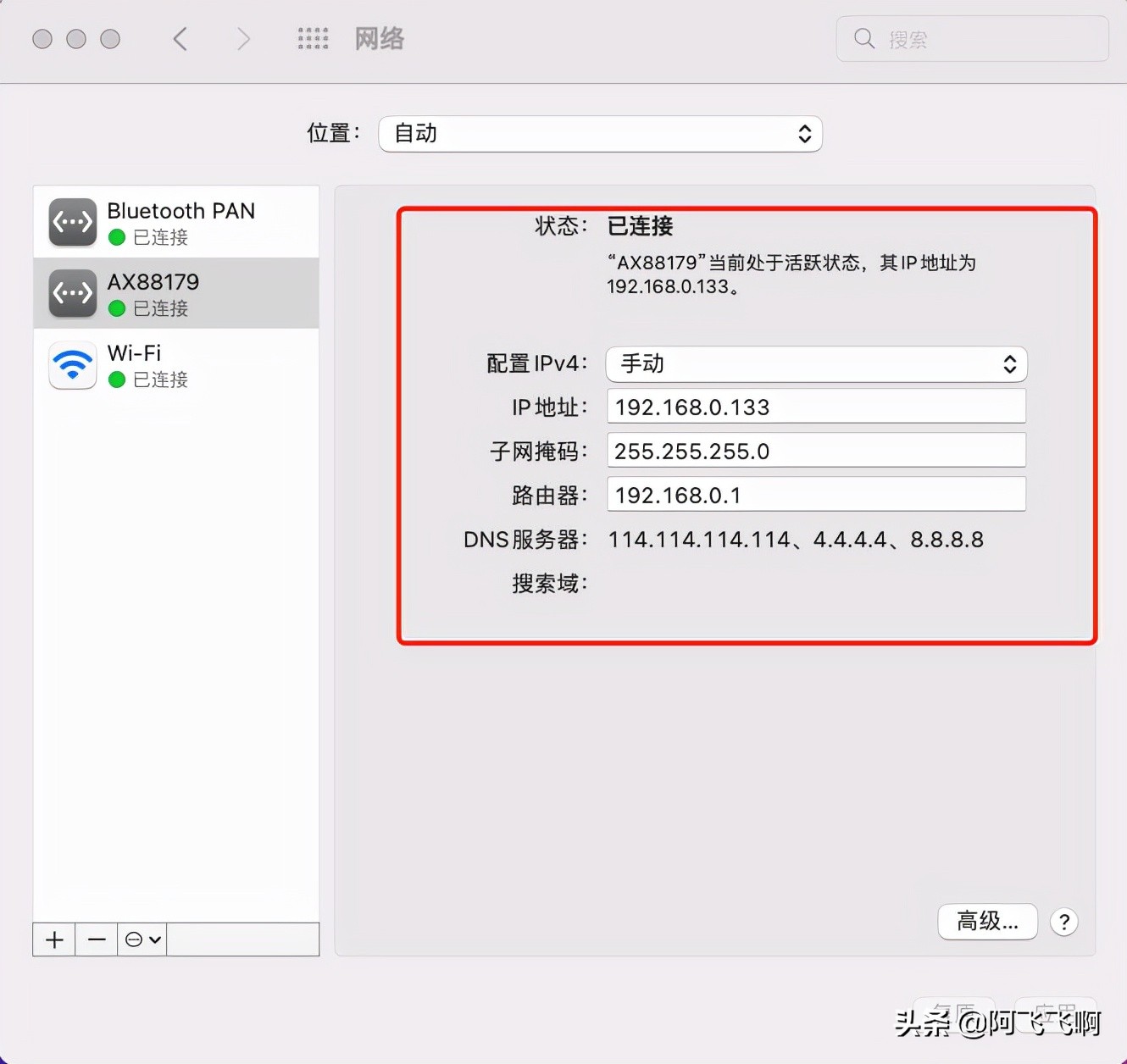The image size is (1127, 1064).
Task: Open the 位置 location dropdown showing 自动
Action: 600,134
